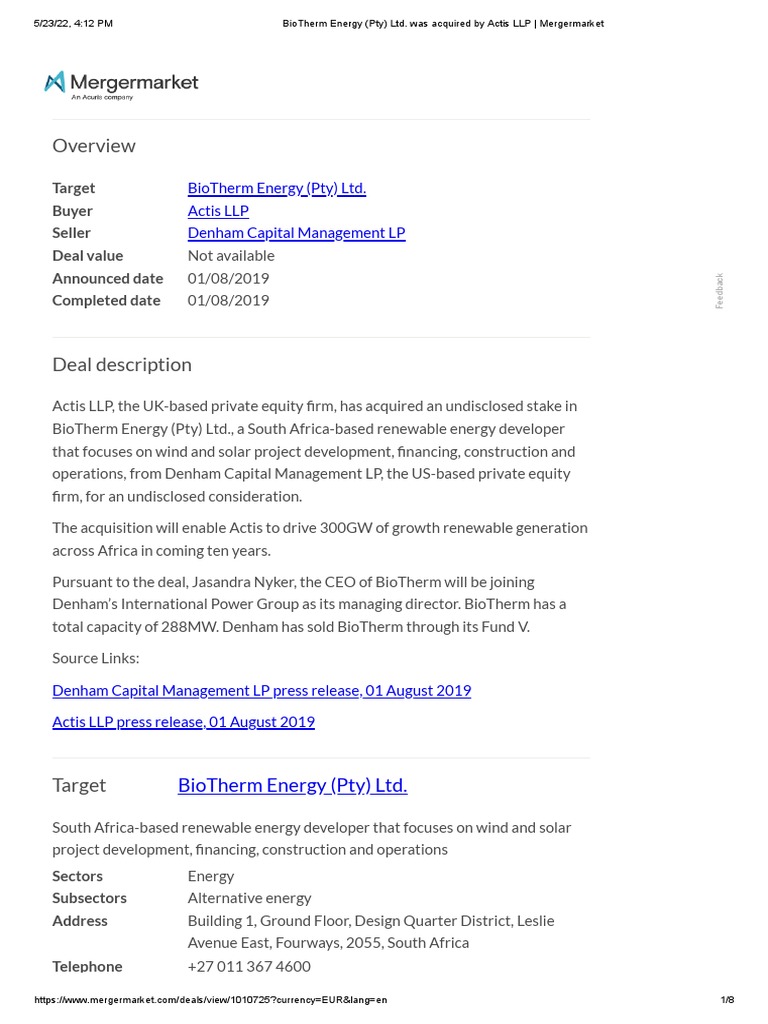Image resolution: width=768 pixels, height=1024 pixels.
Task: Open the vertical Feedback tab
Action: [x=719, y=291]
